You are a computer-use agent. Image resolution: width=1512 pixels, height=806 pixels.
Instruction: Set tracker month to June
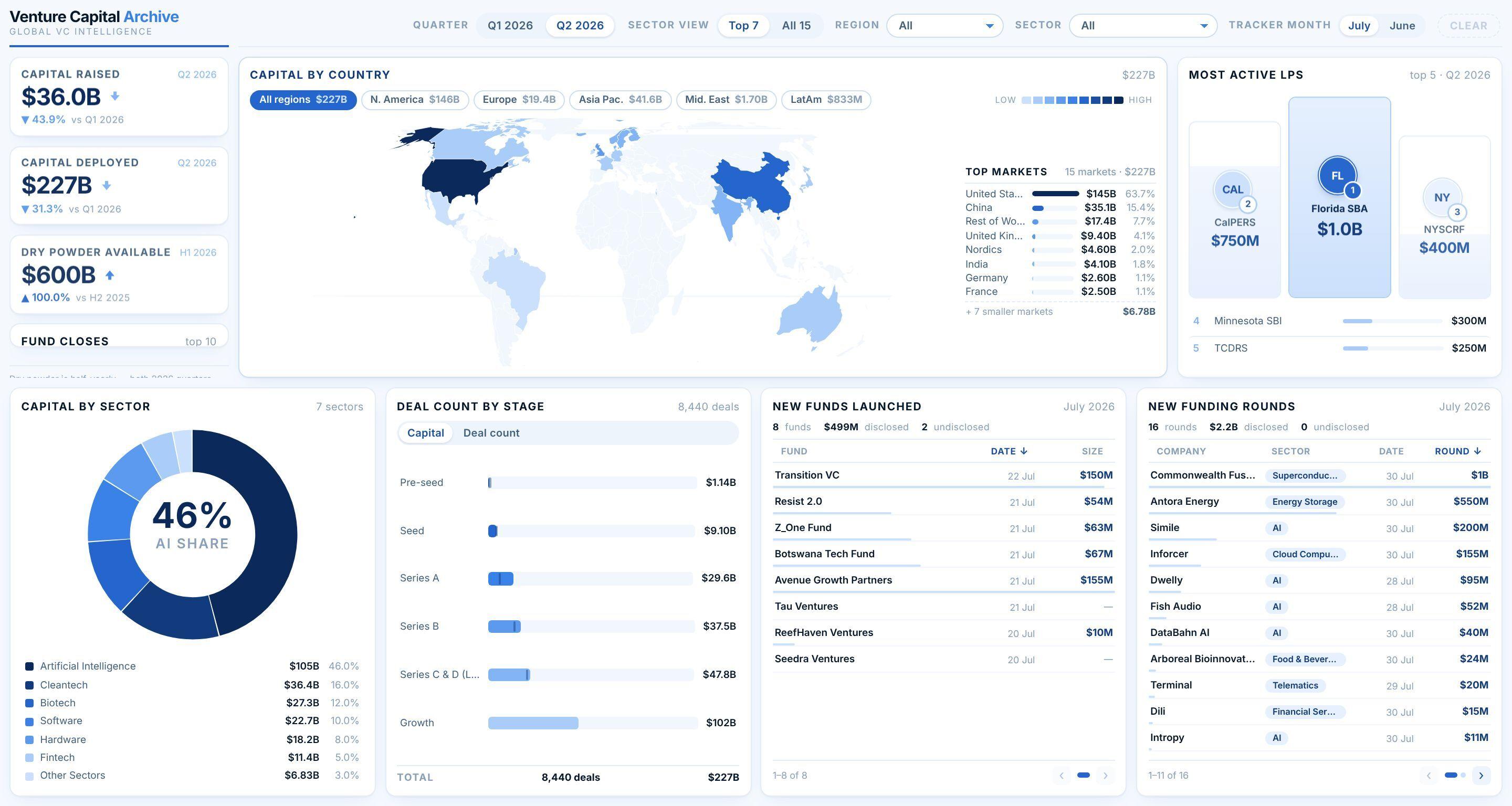click(1402, 25)
